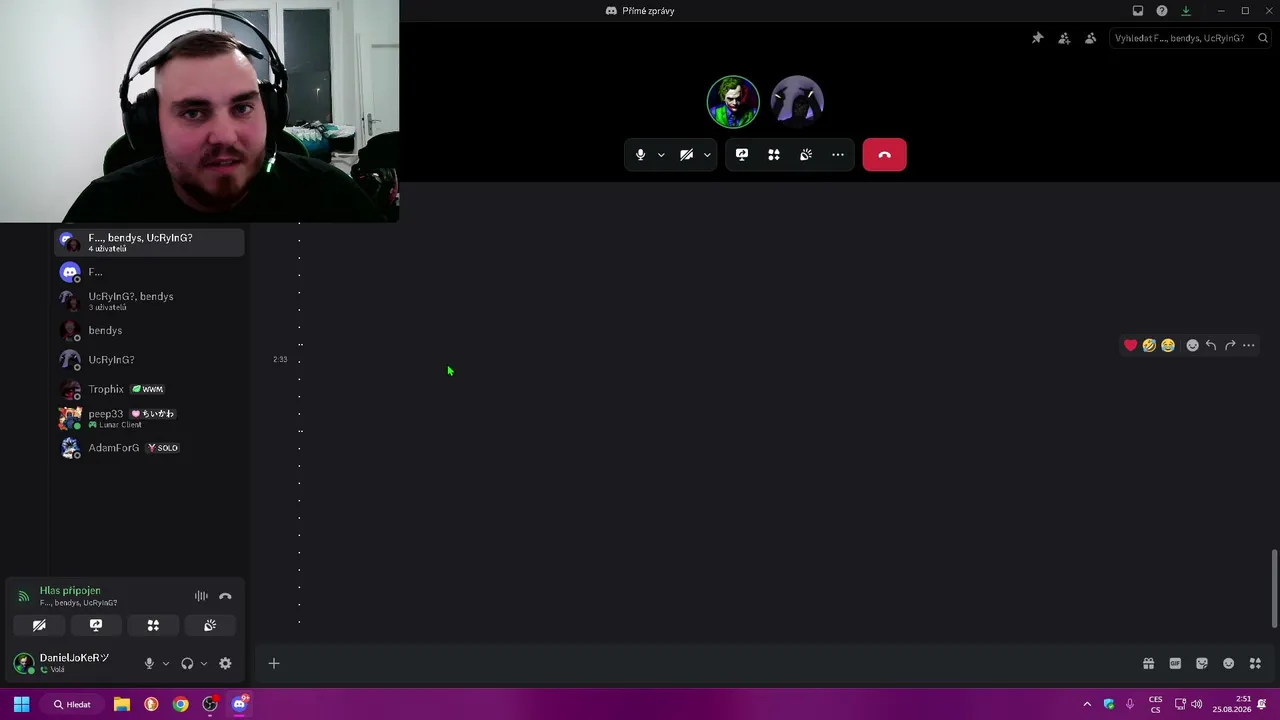This screenshot has width=1280, height=720.
Task: Reply to the hovered message
Action: pos(1211,345)
